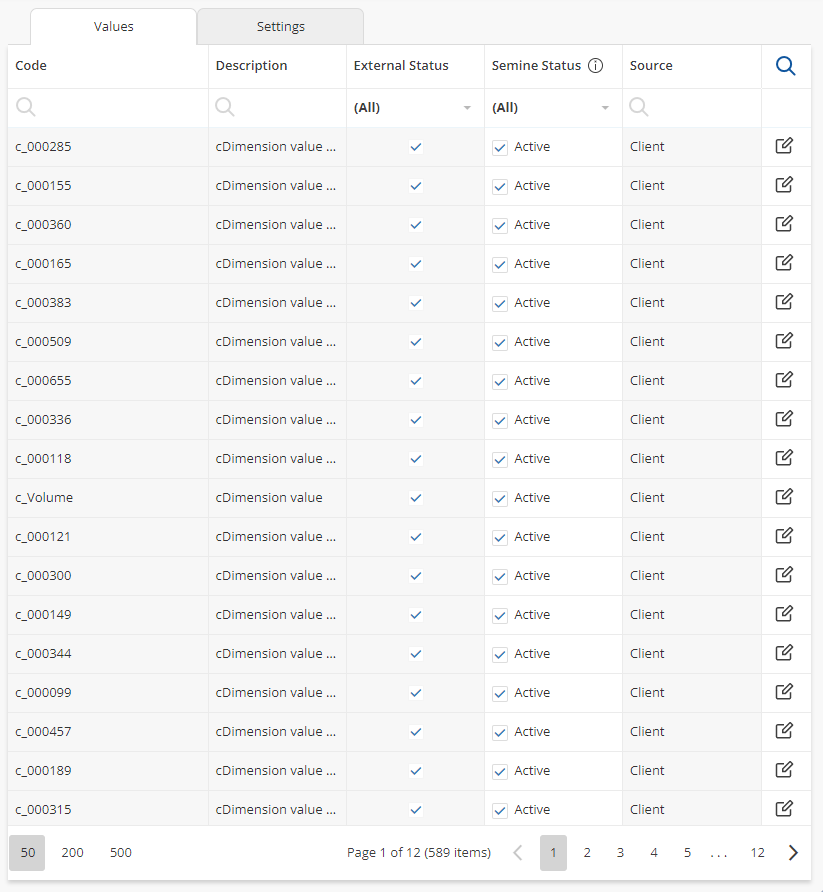
Task: Toggle Active checkbox for c_000336
Action: 500,421
